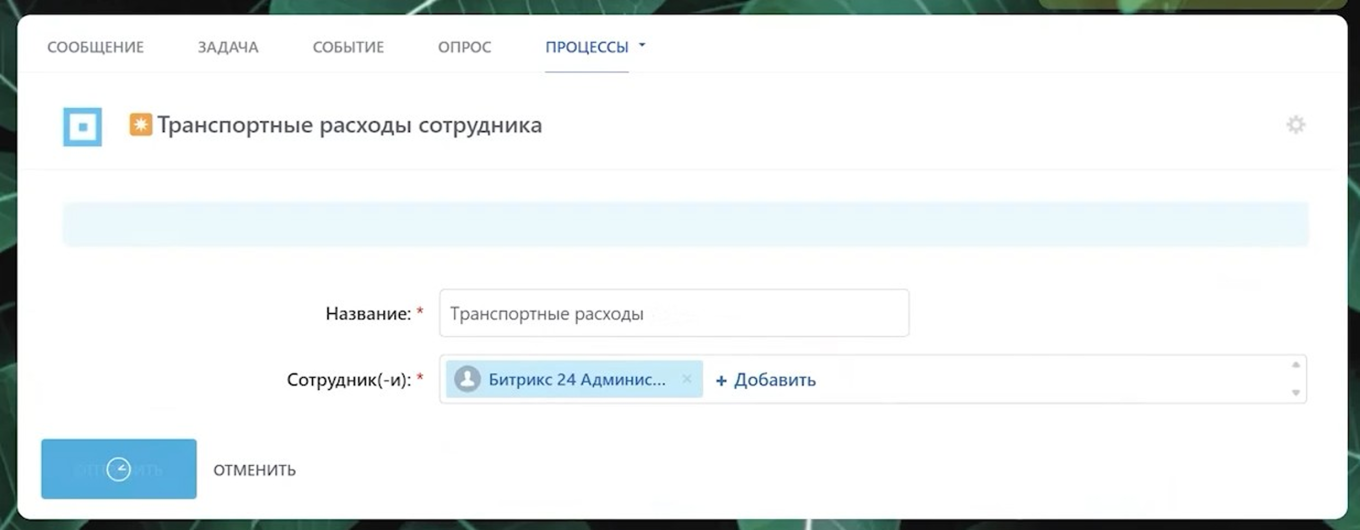Click the loading spinner on the submit button
1360x530 pixels.
click(119, 469)
